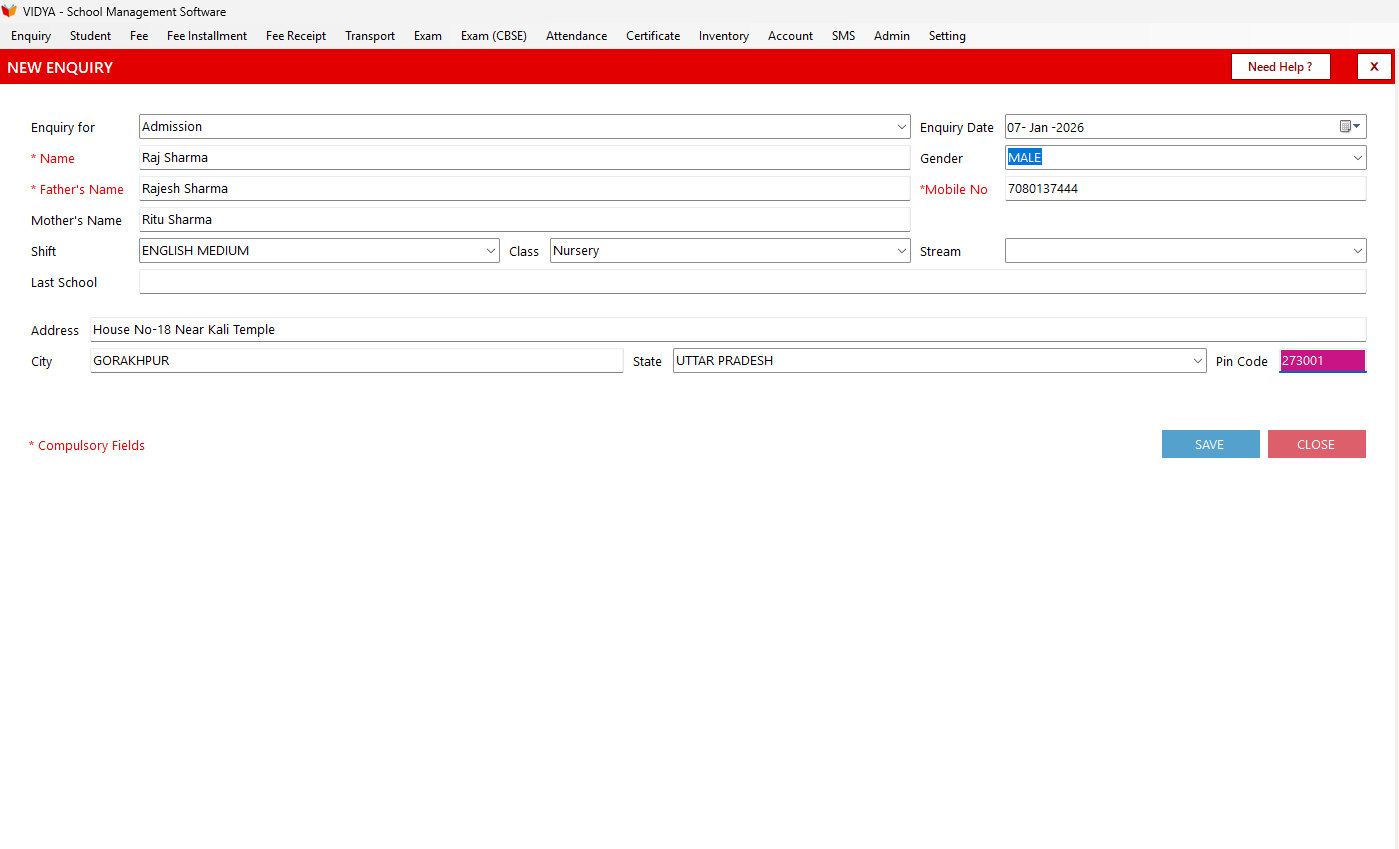
Task: Open the Student menu
Action: pos(90,36)
